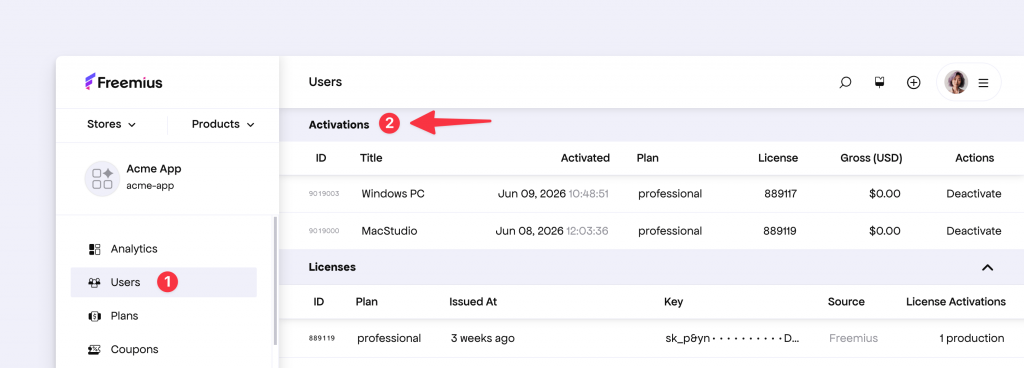Screen dimensions: 1024x368
Task: Open Coupons in sidebar
Action: (135, 350)
